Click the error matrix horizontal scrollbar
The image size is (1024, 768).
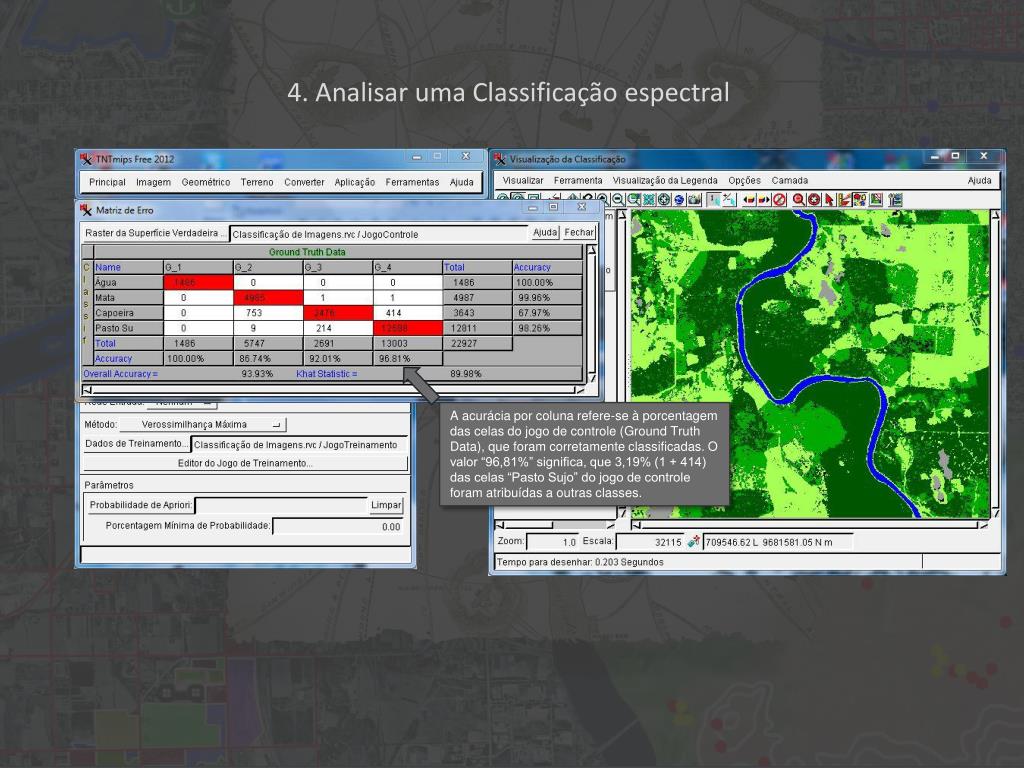tap(333, 391)
